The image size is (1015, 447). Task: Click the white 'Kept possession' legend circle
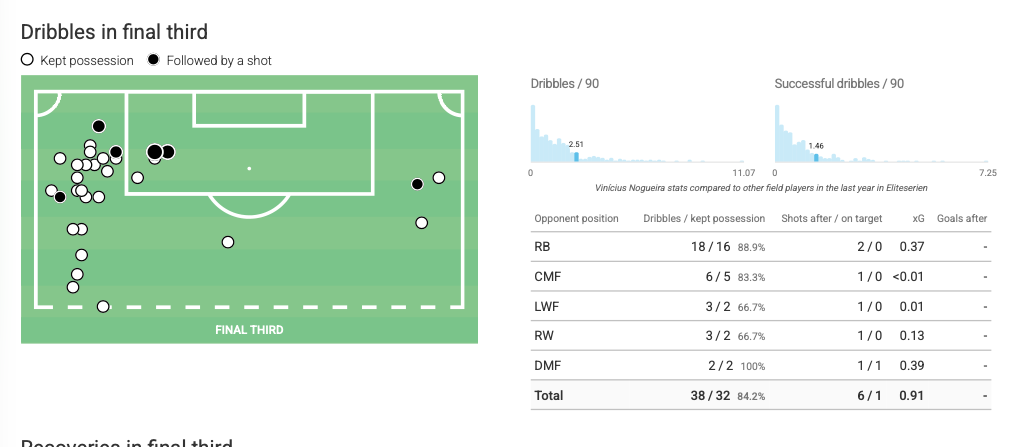27,60
